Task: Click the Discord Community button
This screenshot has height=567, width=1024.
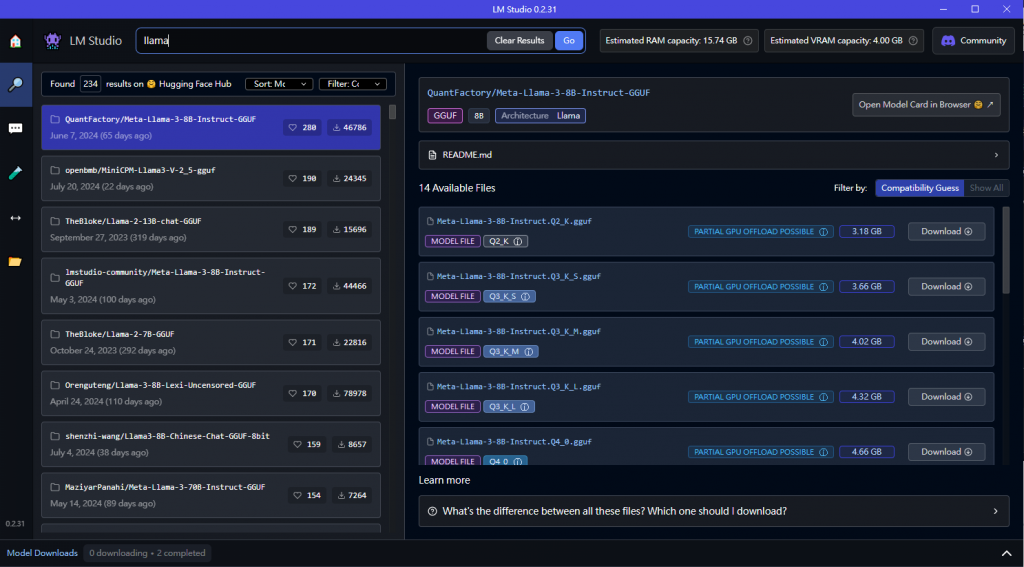Action: click(973, 40)
